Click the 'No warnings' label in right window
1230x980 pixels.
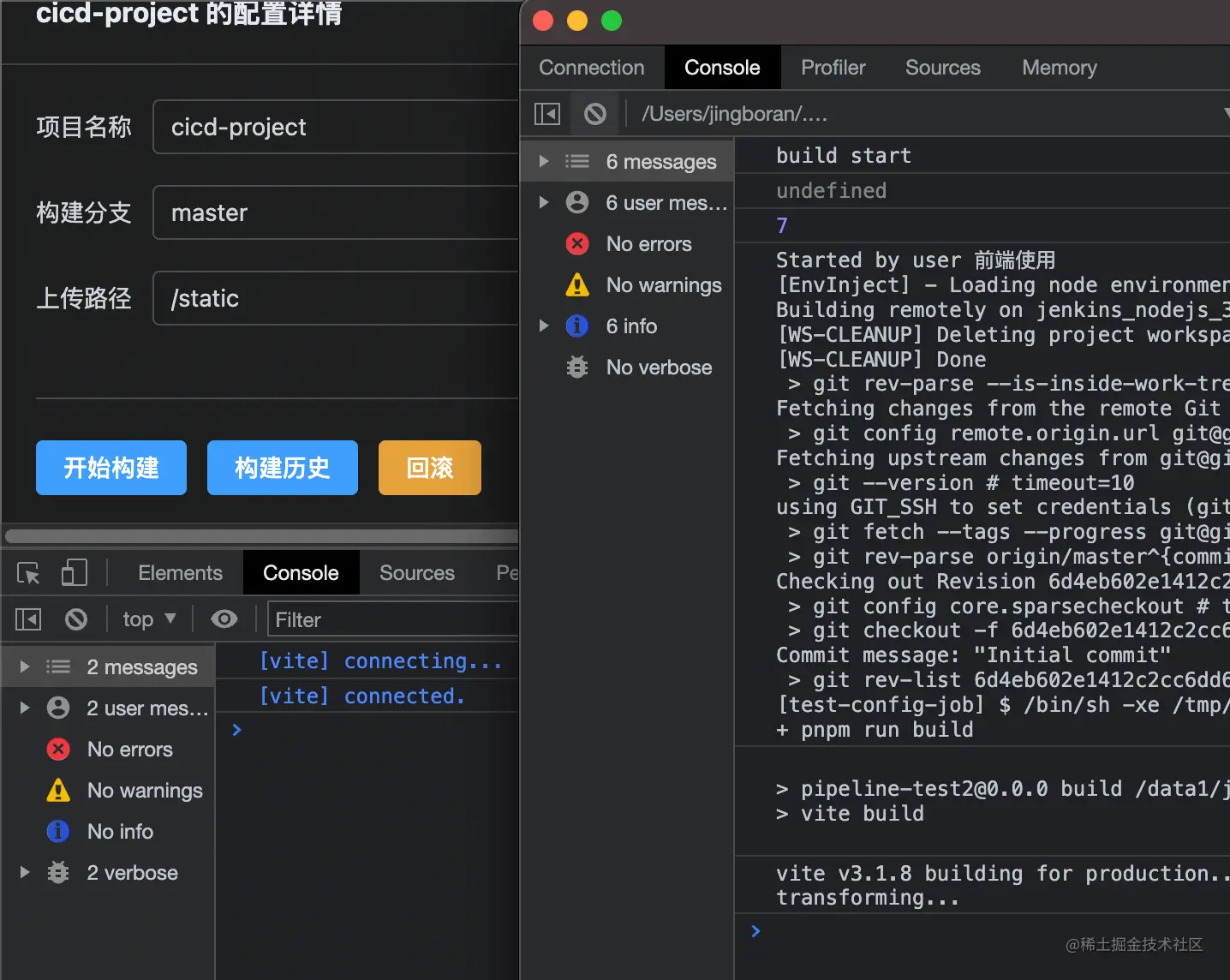coord(664,284)
